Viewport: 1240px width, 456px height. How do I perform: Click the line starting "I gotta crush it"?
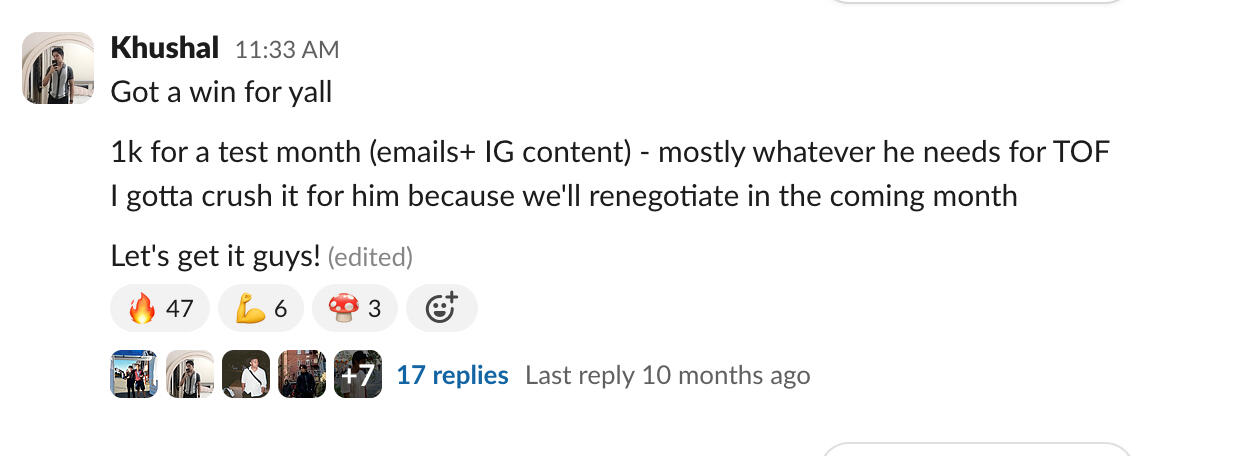(563, 195)
